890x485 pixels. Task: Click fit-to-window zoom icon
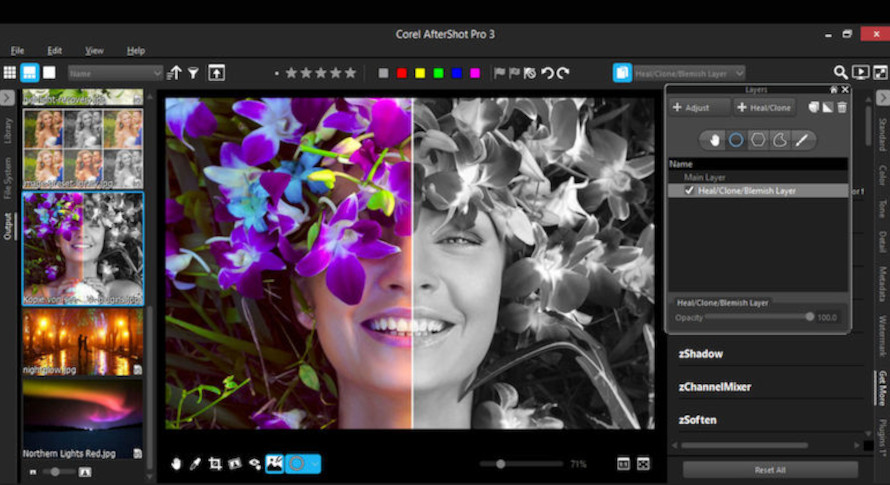click(643, 464)
